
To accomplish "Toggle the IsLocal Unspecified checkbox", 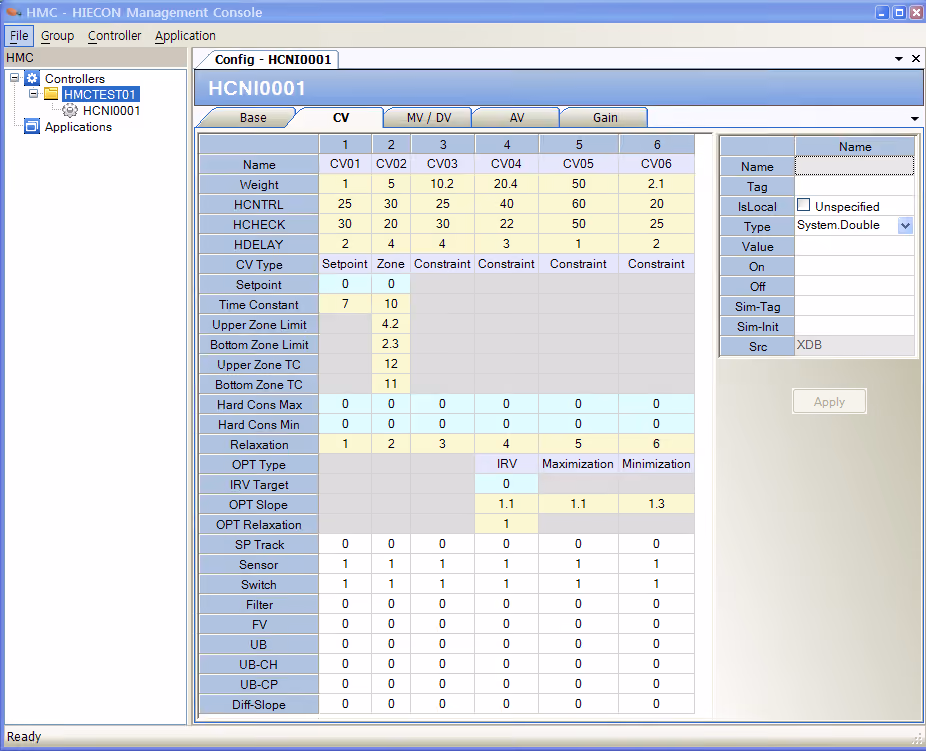I will pos(803,205).
